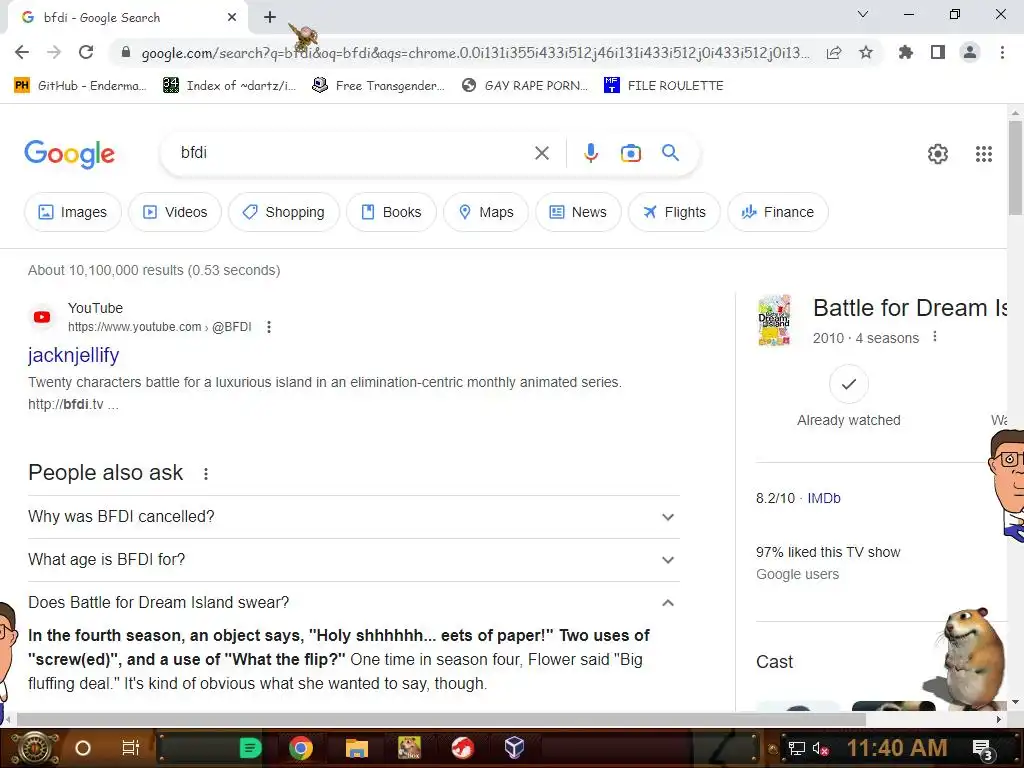Open the clock showing 11:40 AM

click(x=897, y=748)
